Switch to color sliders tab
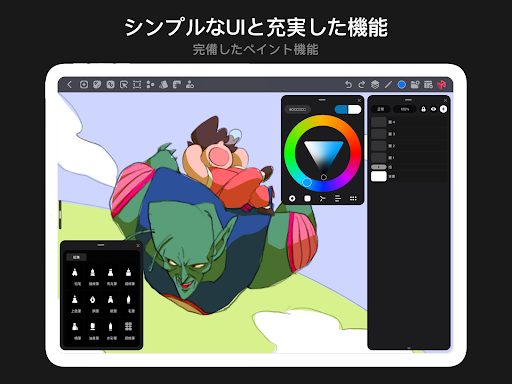Viewport: 512px width, 384px height. (338, 199)
